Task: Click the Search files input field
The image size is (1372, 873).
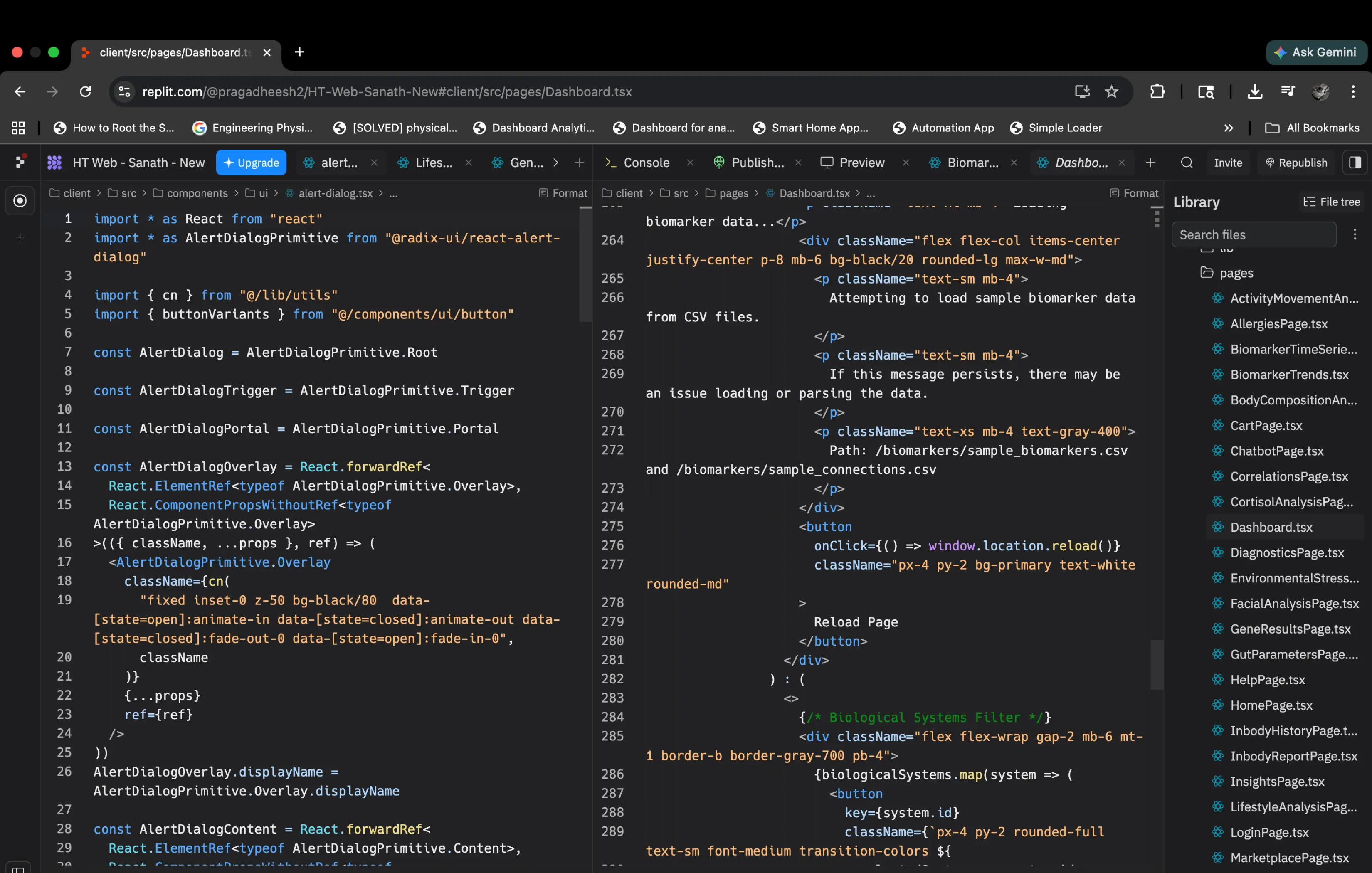Action: click(x=1254, y=235)
